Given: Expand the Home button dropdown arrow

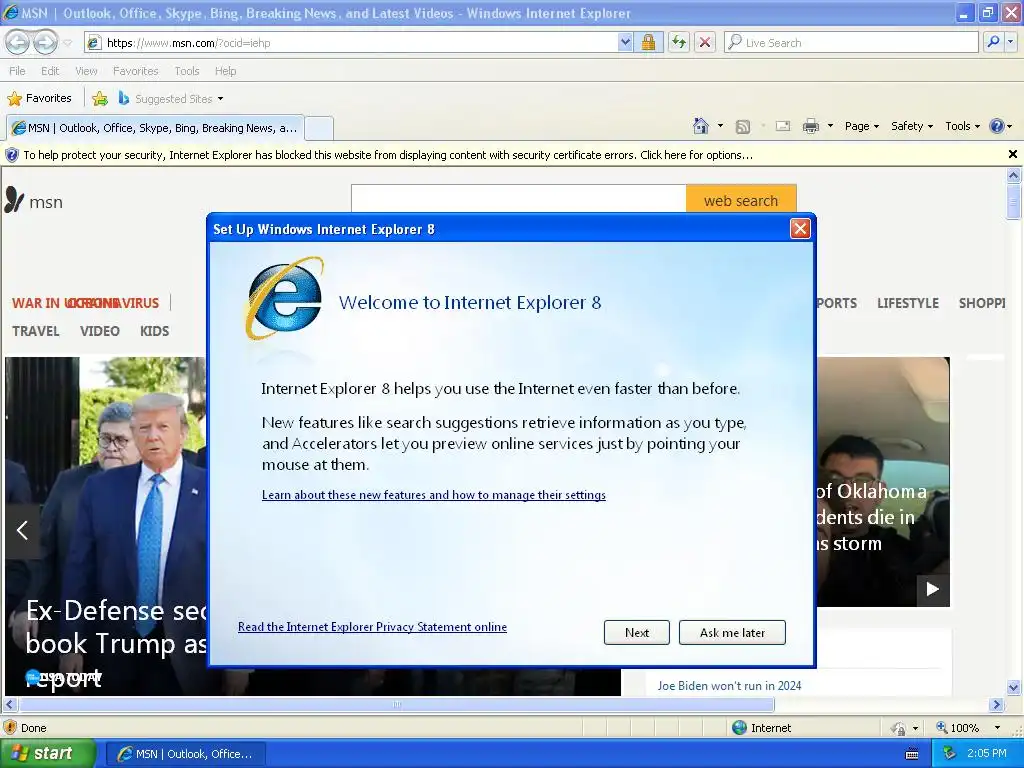Looking at the screenshot, I should coord(720,126).
